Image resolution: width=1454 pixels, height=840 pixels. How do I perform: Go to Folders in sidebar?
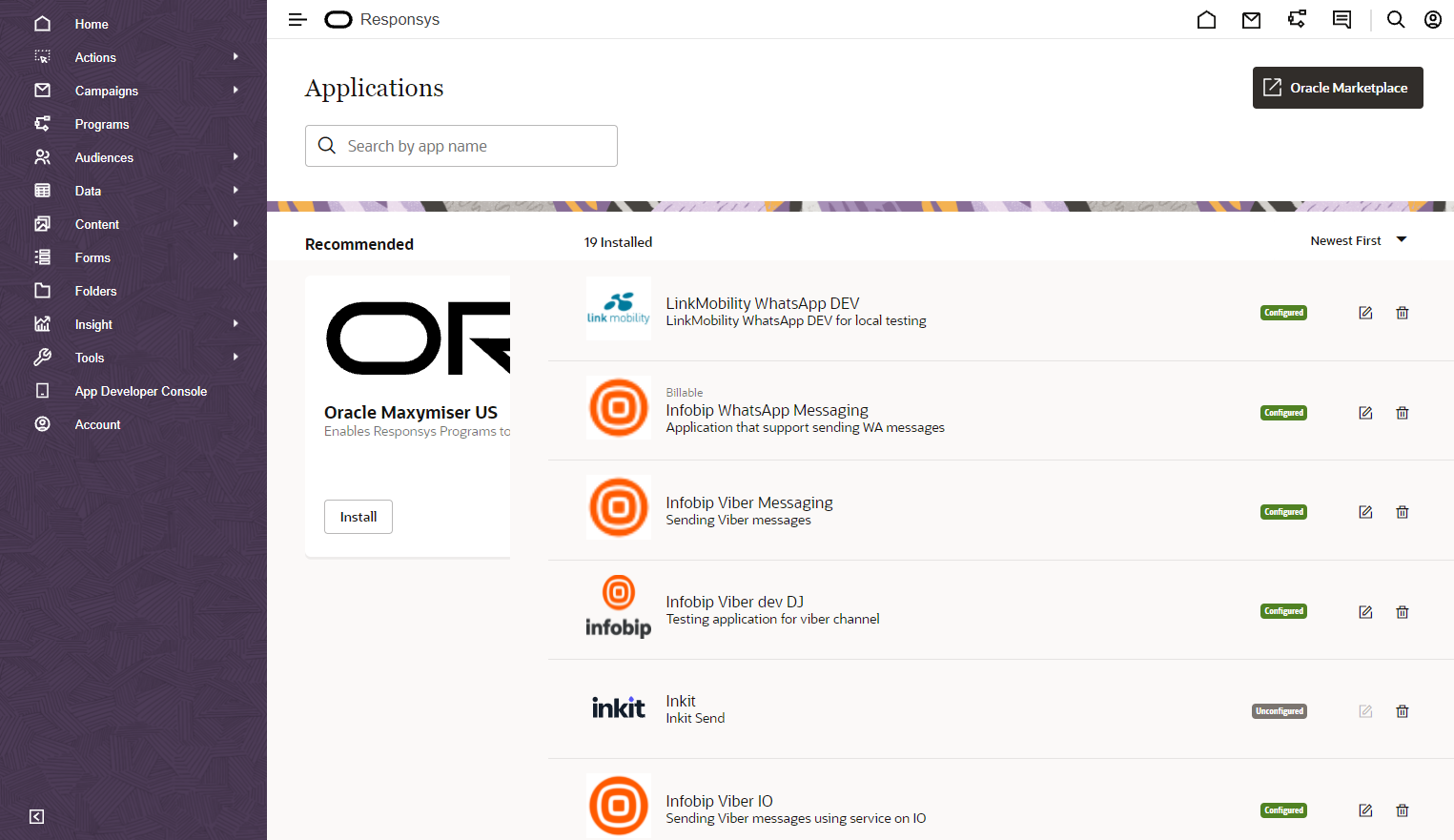(95, 291)
